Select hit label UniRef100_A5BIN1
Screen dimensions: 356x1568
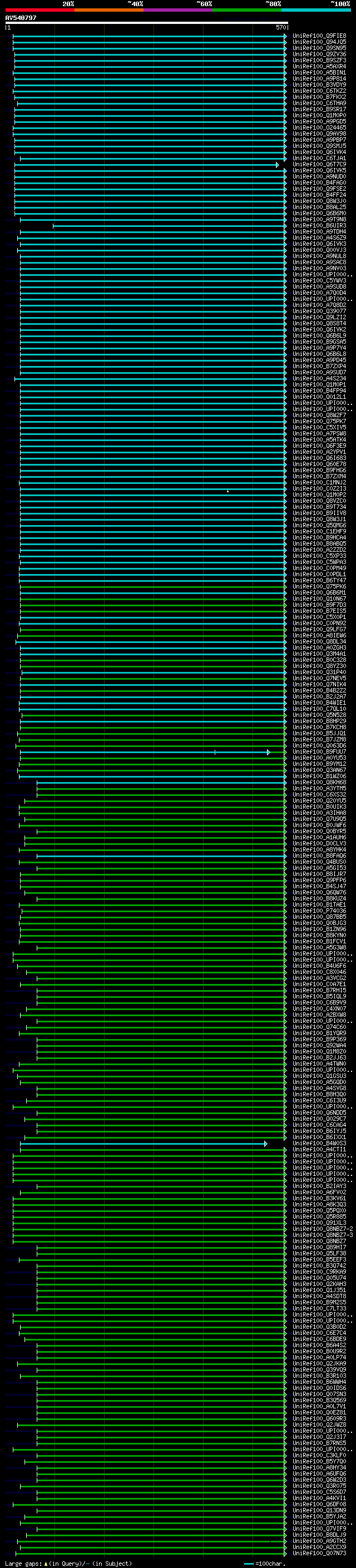click(319, 72)
